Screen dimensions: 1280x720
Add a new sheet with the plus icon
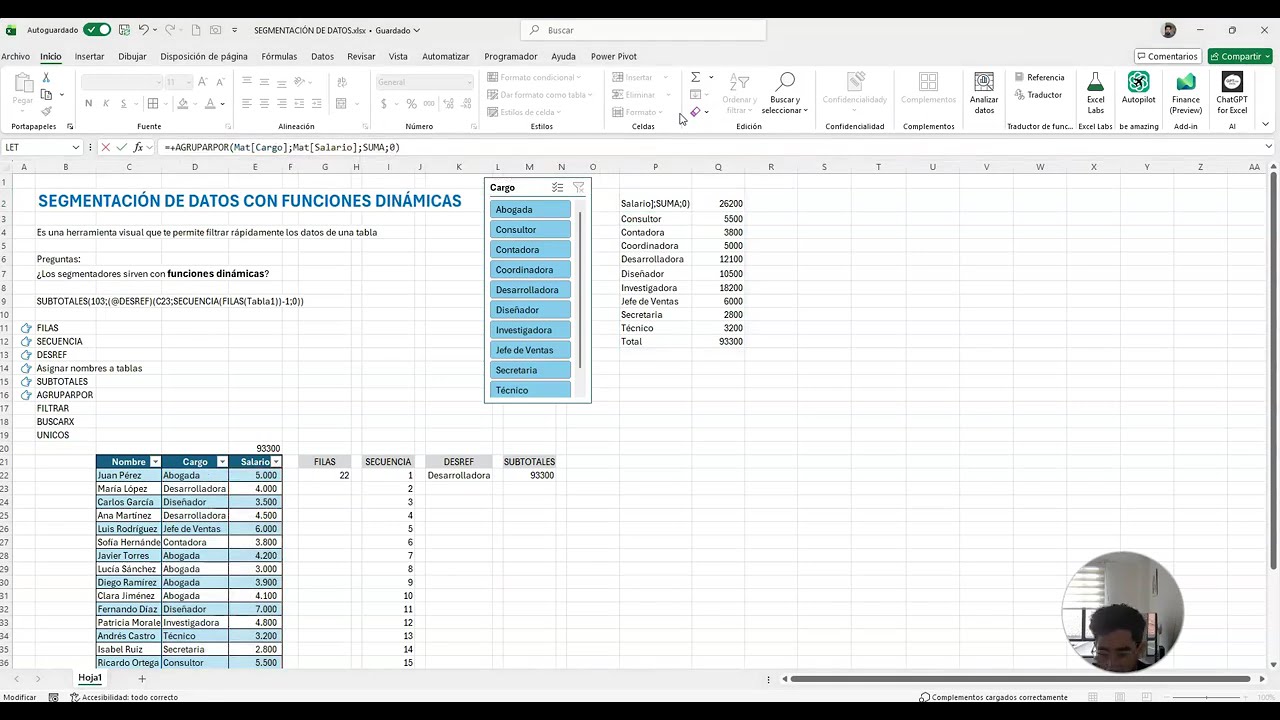click(x=142, y=679)
